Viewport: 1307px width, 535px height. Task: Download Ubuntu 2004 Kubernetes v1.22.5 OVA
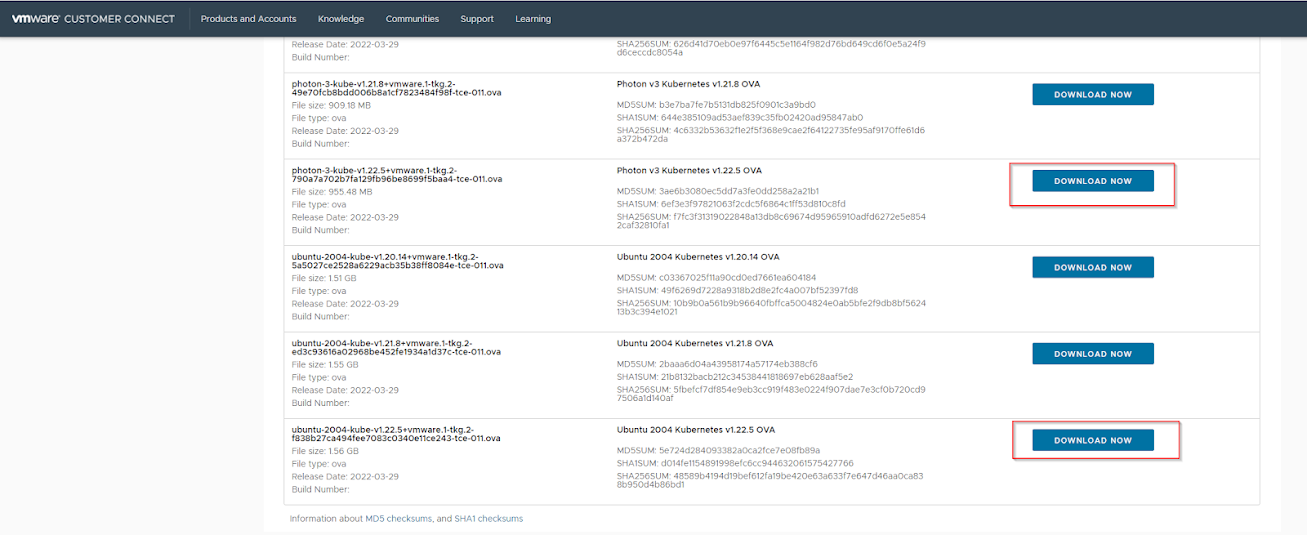1093,440
